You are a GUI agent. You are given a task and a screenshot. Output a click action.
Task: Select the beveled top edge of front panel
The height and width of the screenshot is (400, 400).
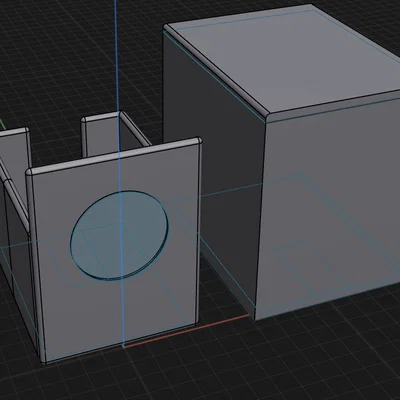114,156
